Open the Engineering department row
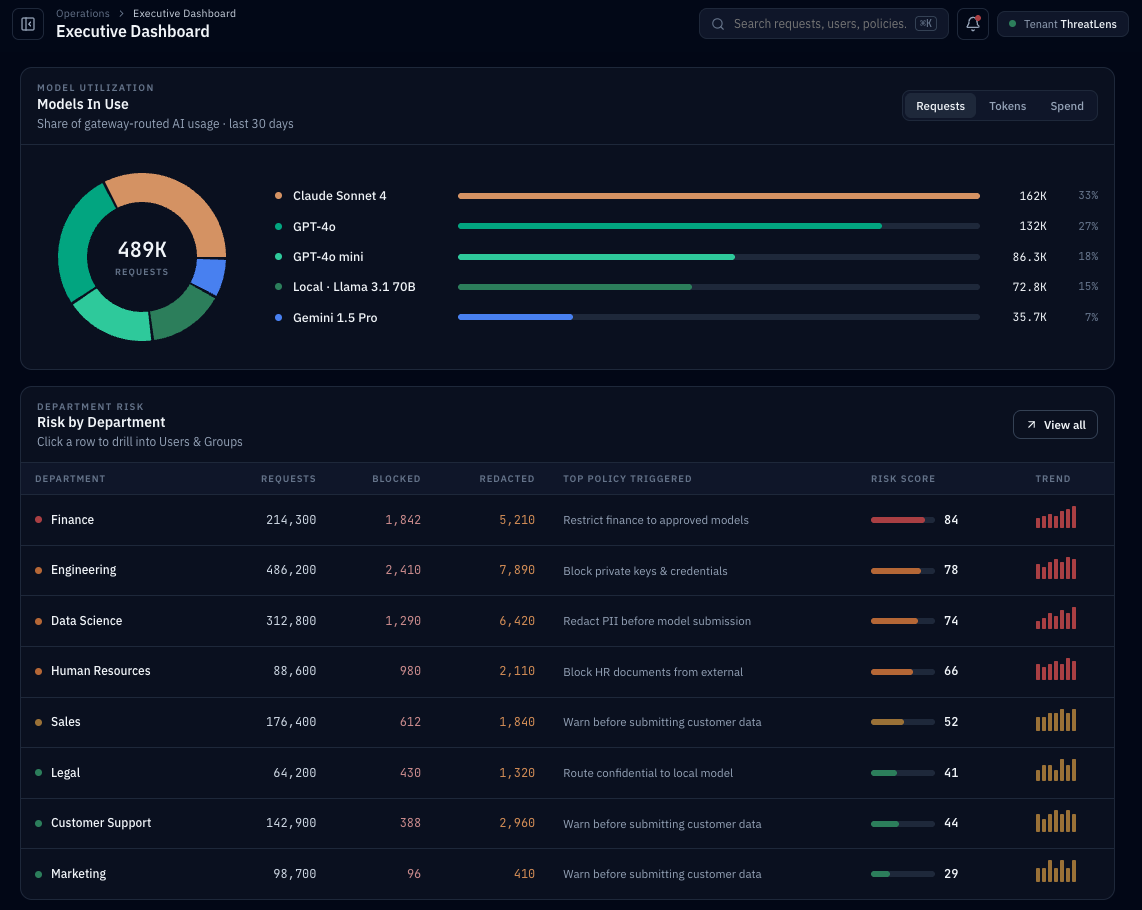The image size is (1142, 910). 567,570
